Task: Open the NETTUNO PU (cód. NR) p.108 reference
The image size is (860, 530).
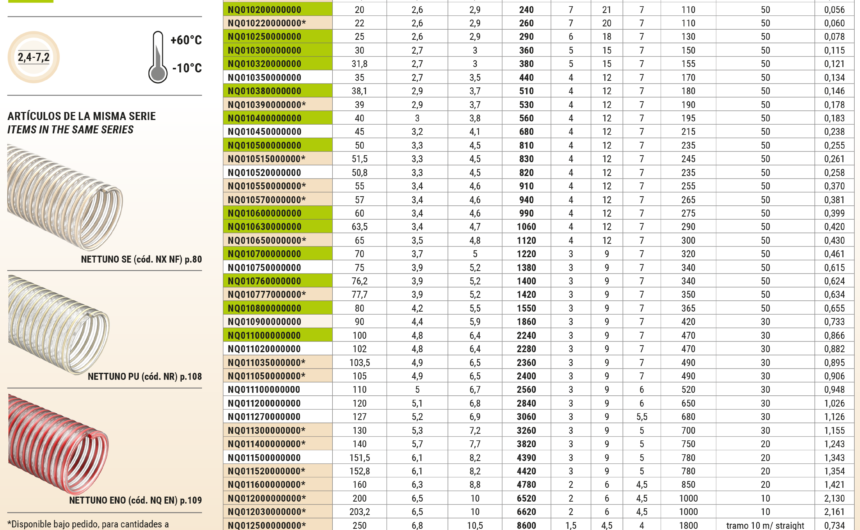Action: click(136, 377)
